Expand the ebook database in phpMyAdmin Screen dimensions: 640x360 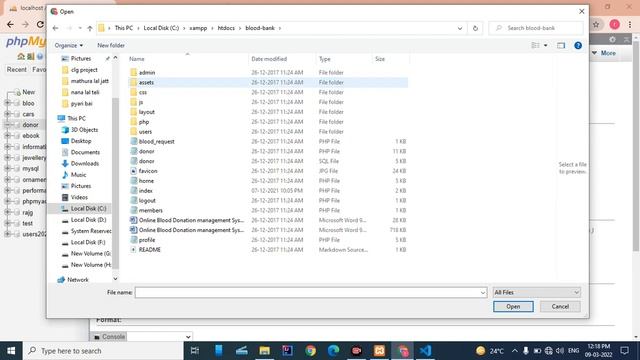(x=7, y=136)
